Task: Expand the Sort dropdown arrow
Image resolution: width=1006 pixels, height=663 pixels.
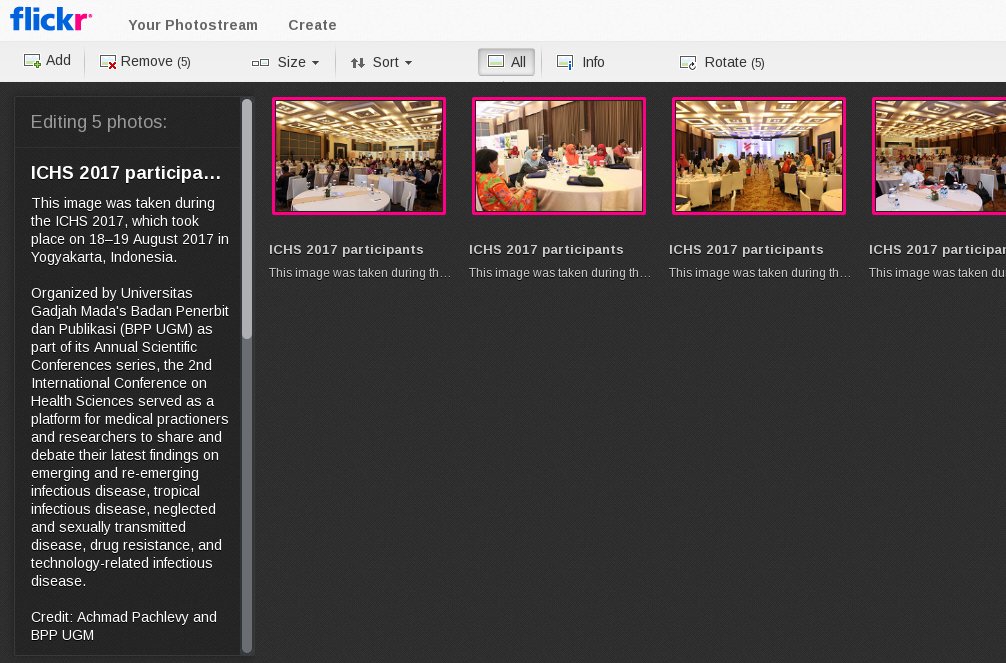Action: tap(408, 63)
